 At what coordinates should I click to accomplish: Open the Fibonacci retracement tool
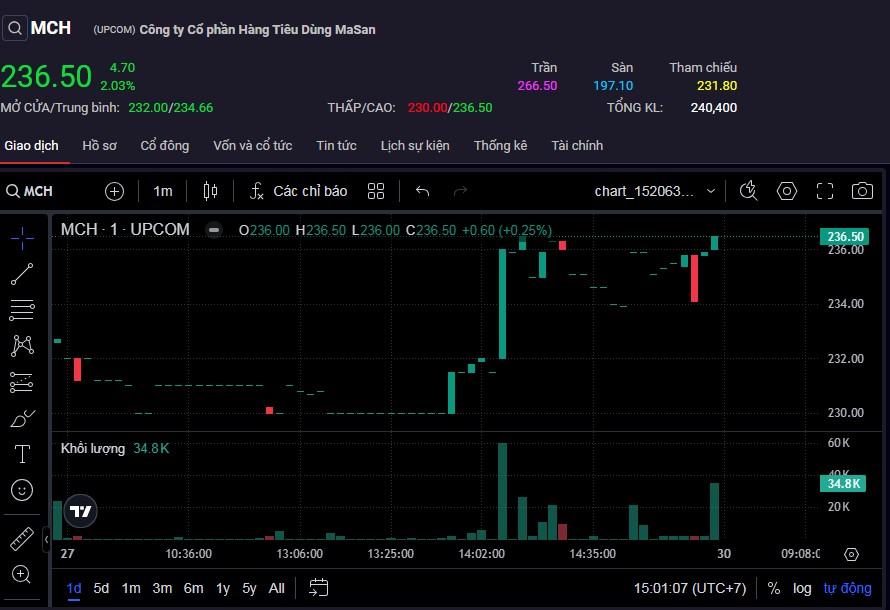tap(22, 310)
